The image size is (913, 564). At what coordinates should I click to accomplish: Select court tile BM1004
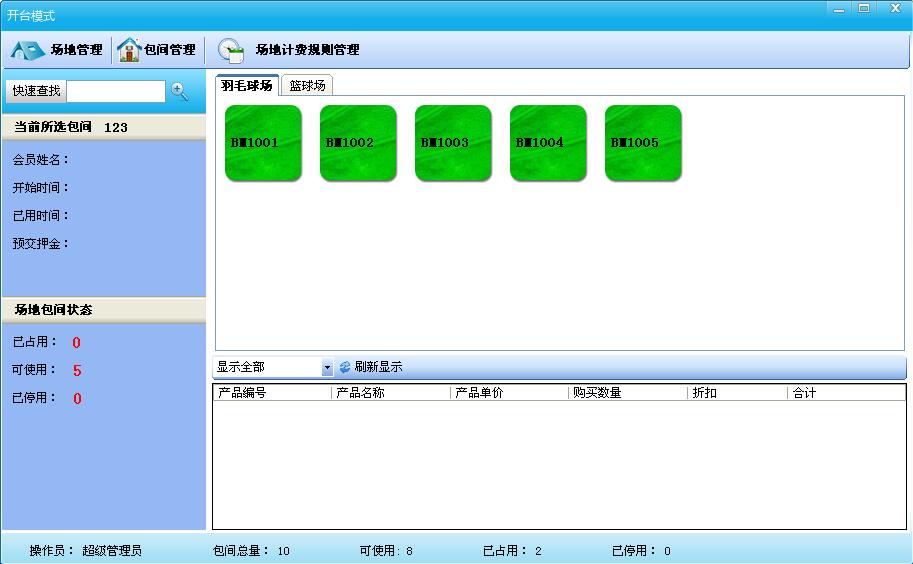[548, 143]
